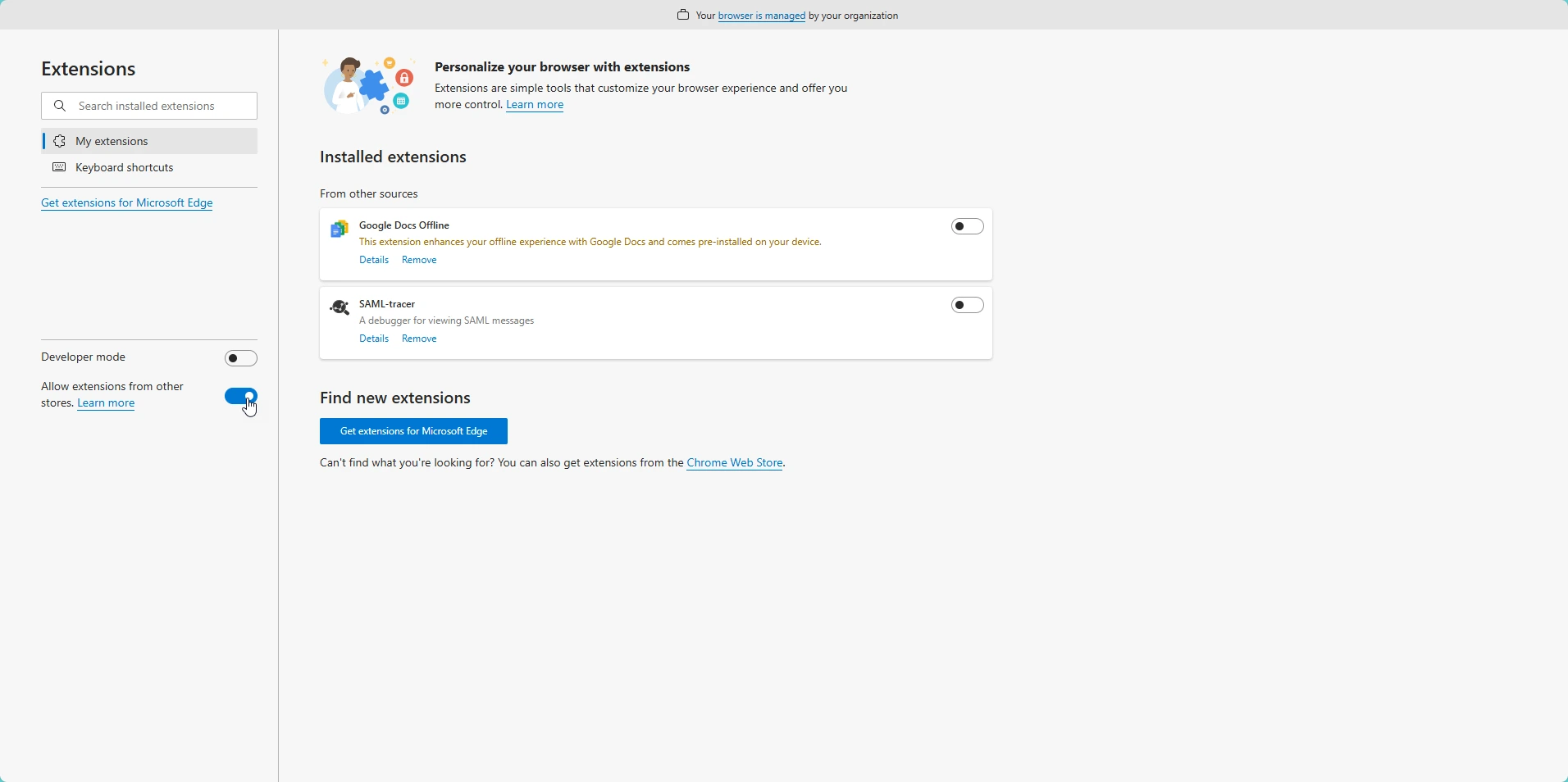Click the extensions puzzle illustration
The width and height of the screenshot is (1568, 782).
click(369, 86)
